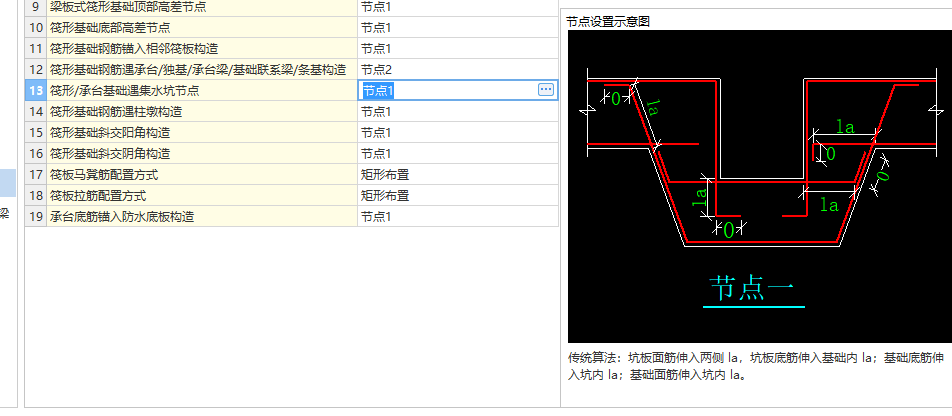Select row 14 筏形基础钢筋遇柱墩构造
This screenshot has width=952, height=416.
click(202, 112)
